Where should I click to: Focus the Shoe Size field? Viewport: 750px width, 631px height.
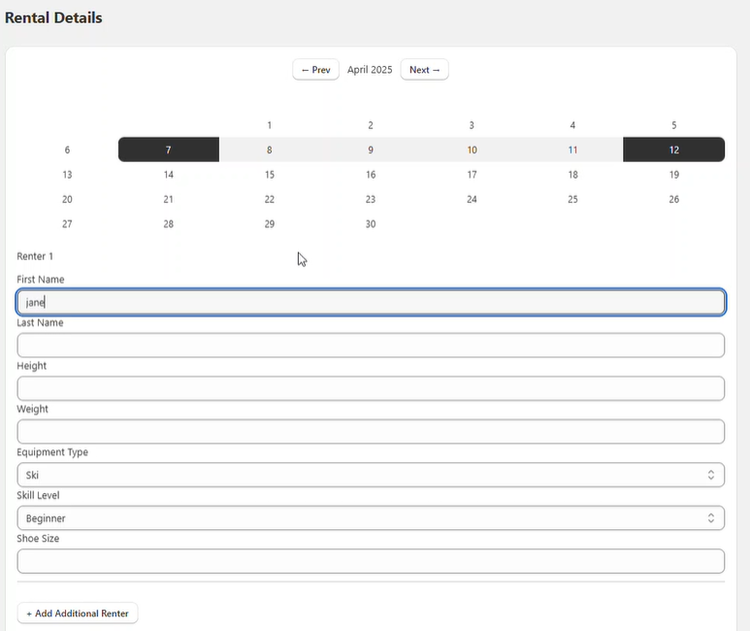point(370,561)
